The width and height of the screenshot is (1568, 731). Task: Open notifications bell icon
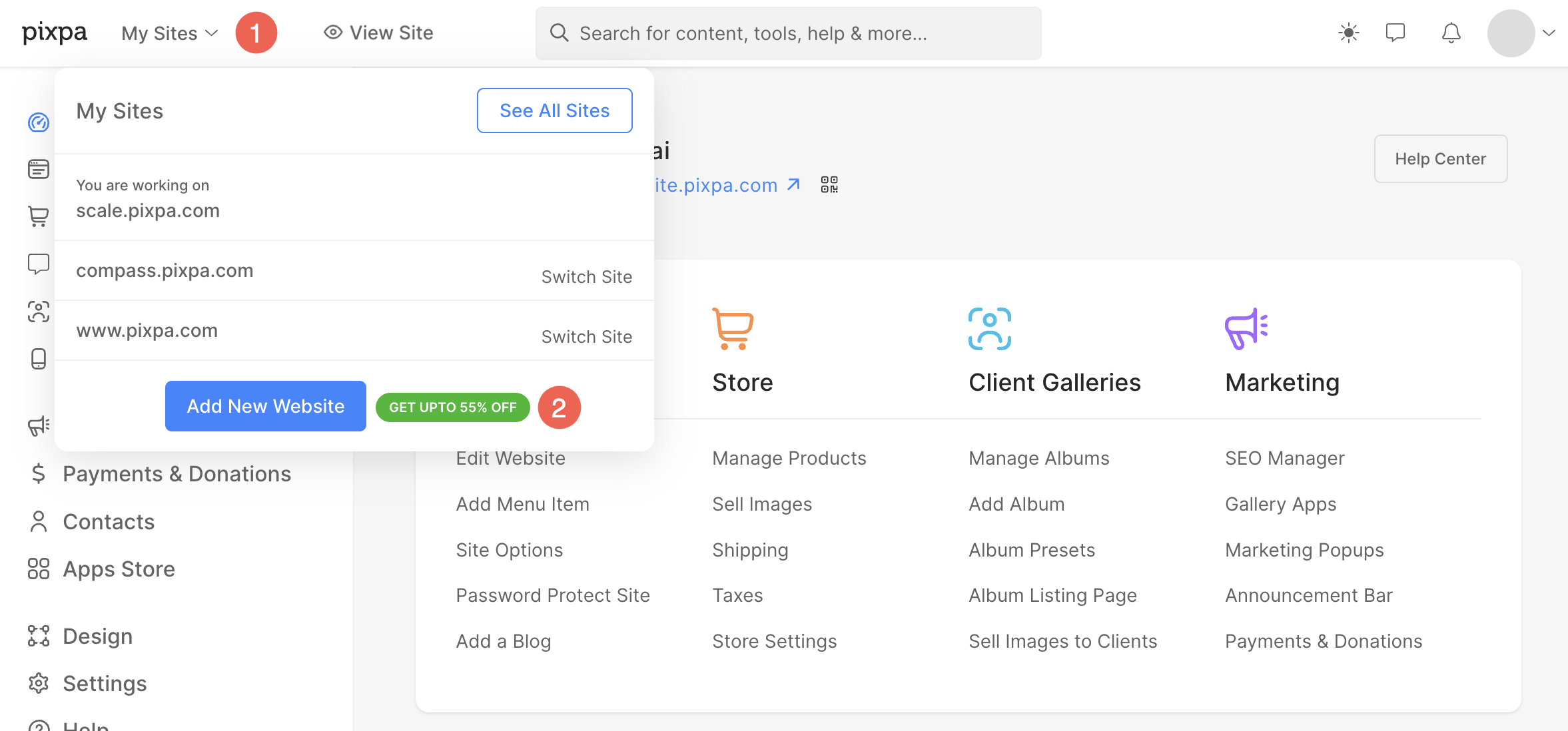1451,33
